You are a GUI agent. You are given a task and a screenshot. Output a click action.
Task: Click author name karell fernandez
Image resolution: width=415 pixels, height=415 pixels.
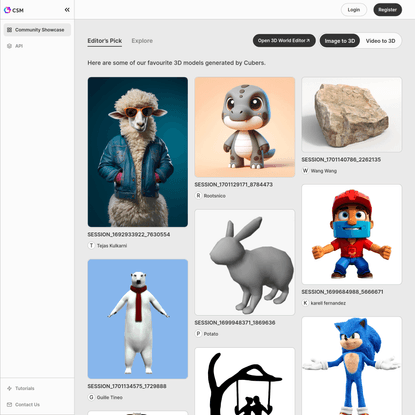tap(328, 303)
